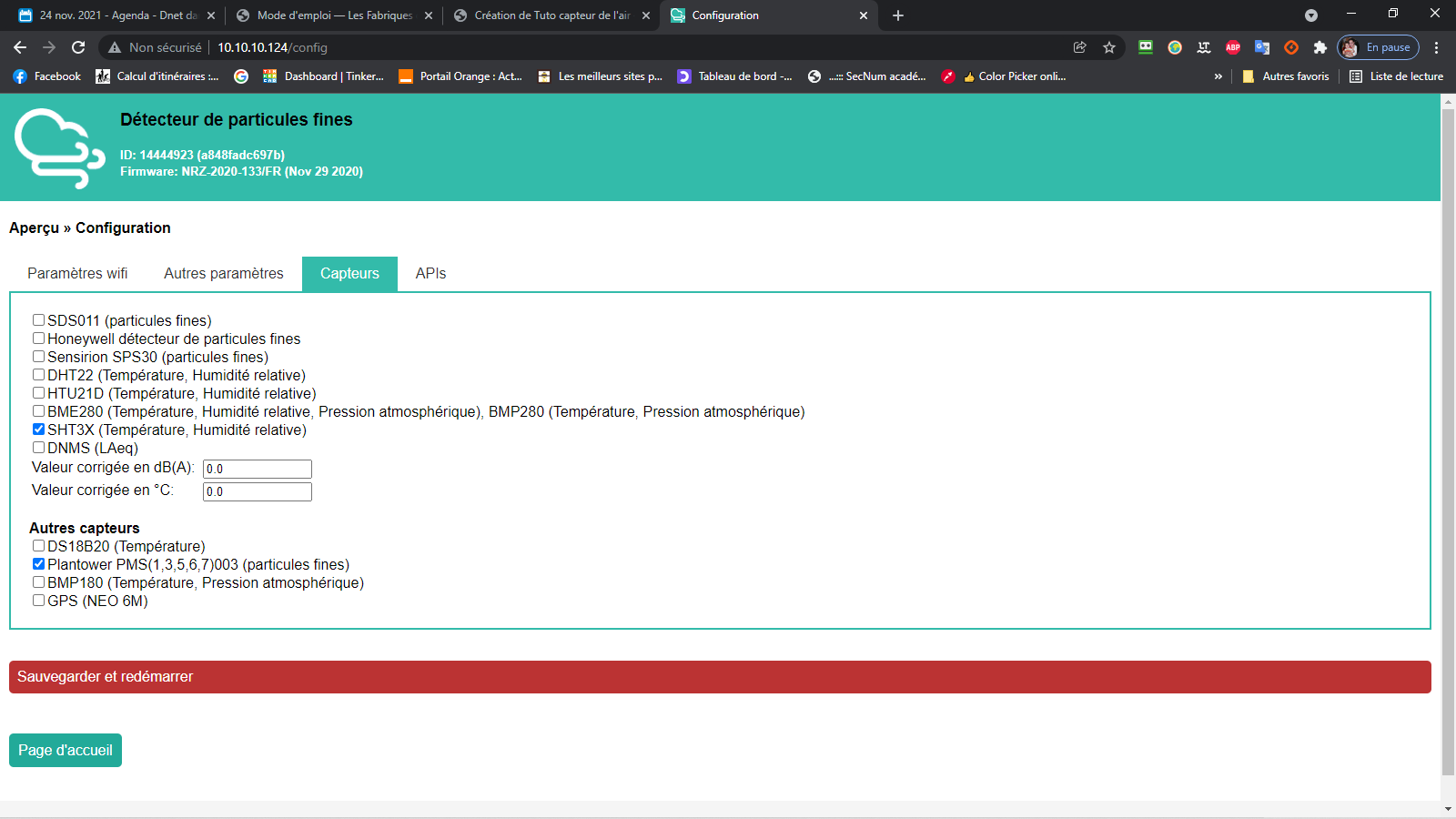1456x819 pixels.
Task: Open the Extensions puzzle menu
Action: coord(1320,47)
